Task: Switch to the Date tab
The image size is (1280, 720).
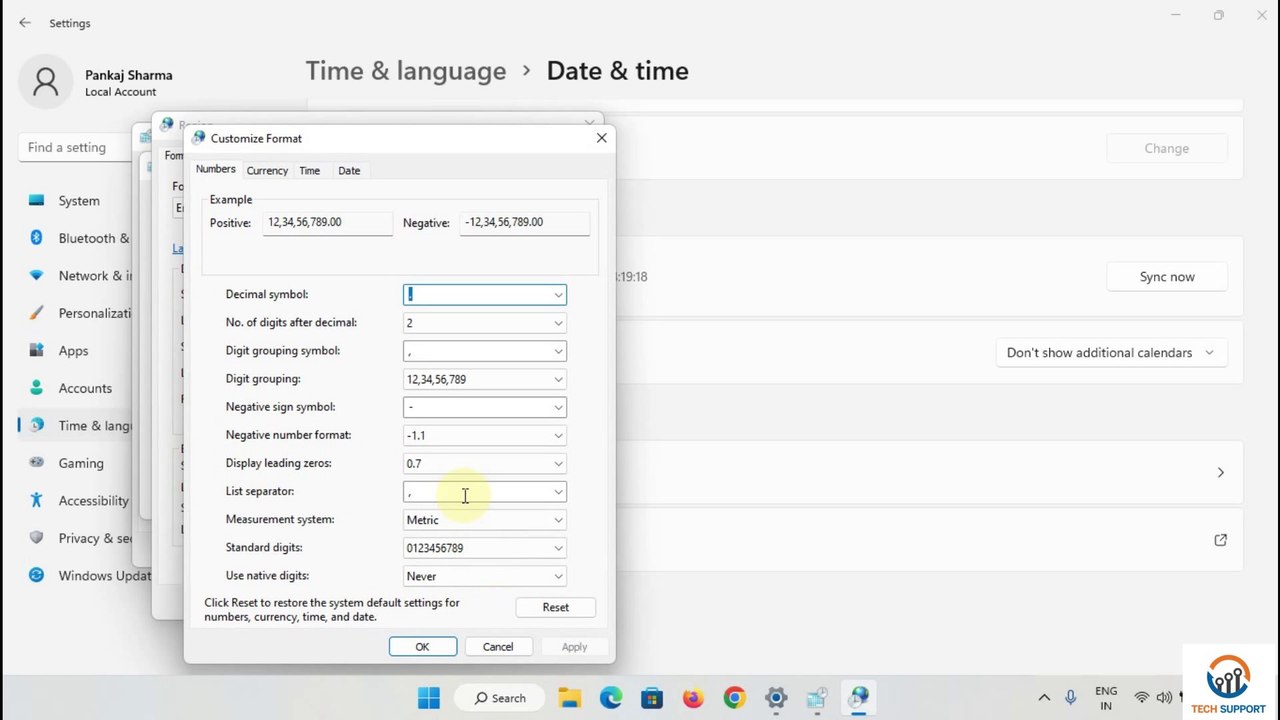Action: 349,171
